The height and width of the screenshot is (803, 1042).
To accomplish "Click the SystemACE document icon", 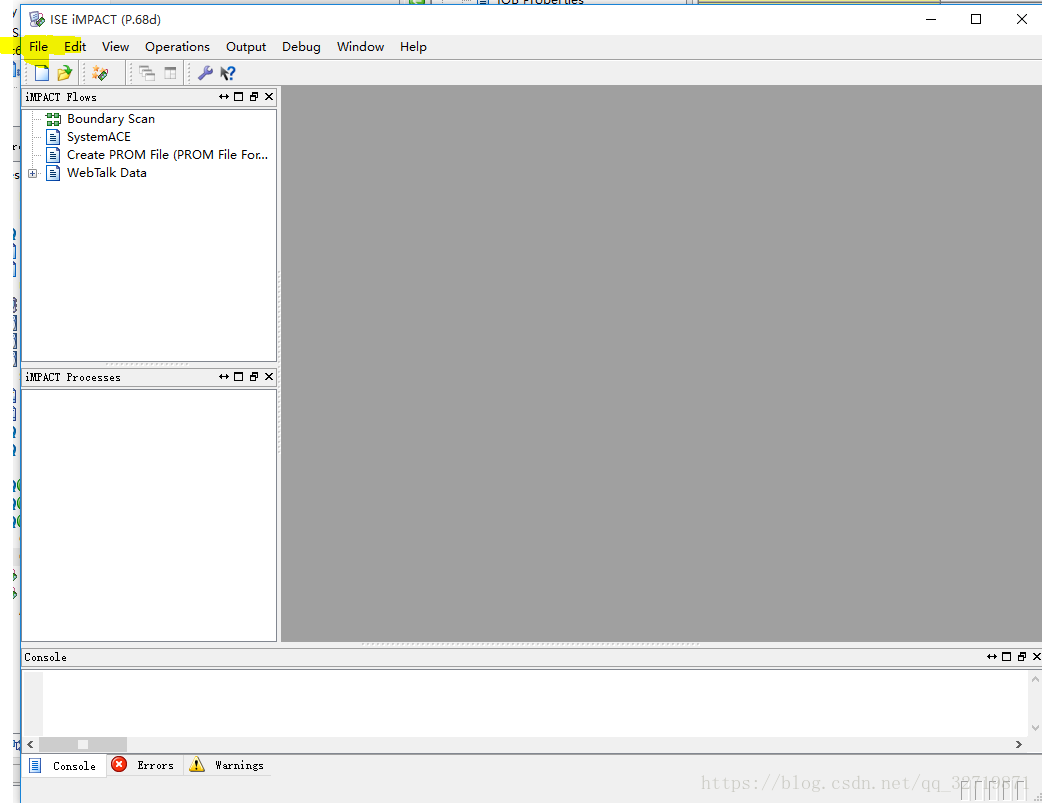I will click(x=53, y=137).
